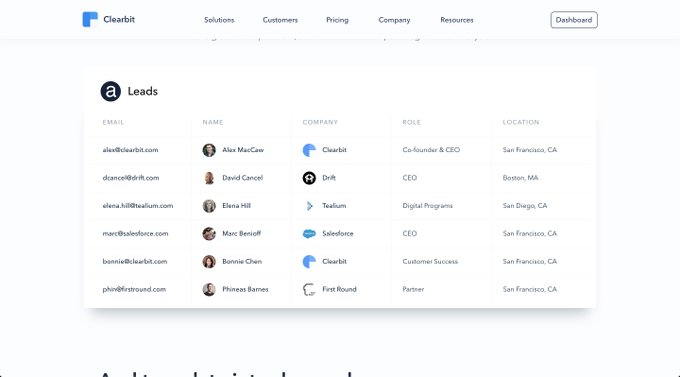This screenshot has height=377, width=680.
Task: Select Marc Benioff's avatar photo
Action: pyautogui.click(x=209, y=233)
